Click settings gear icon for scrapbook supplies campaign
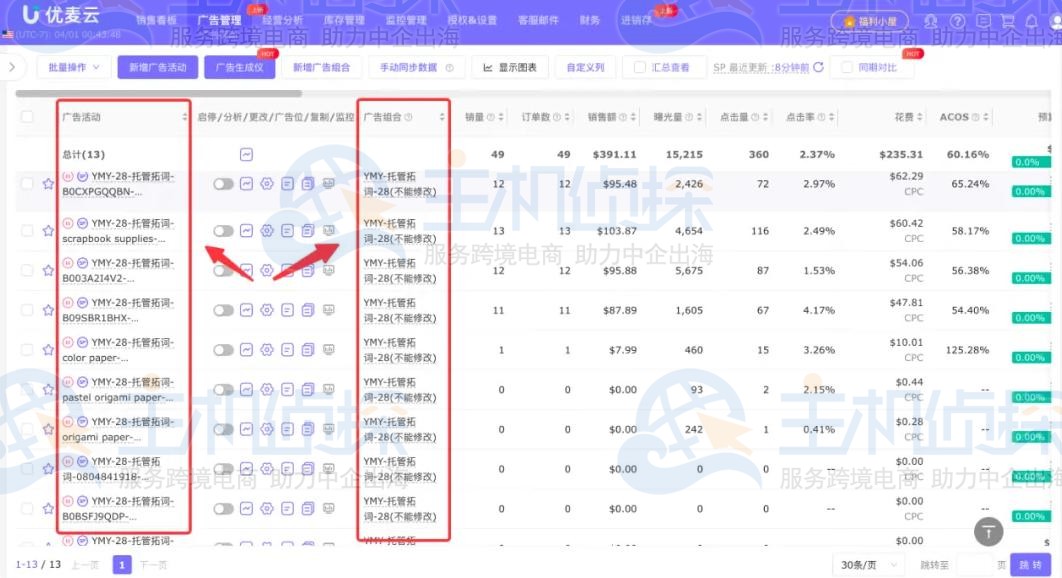Image resolution: width=1062 pixels, height=578 pixels. [267, 230]
